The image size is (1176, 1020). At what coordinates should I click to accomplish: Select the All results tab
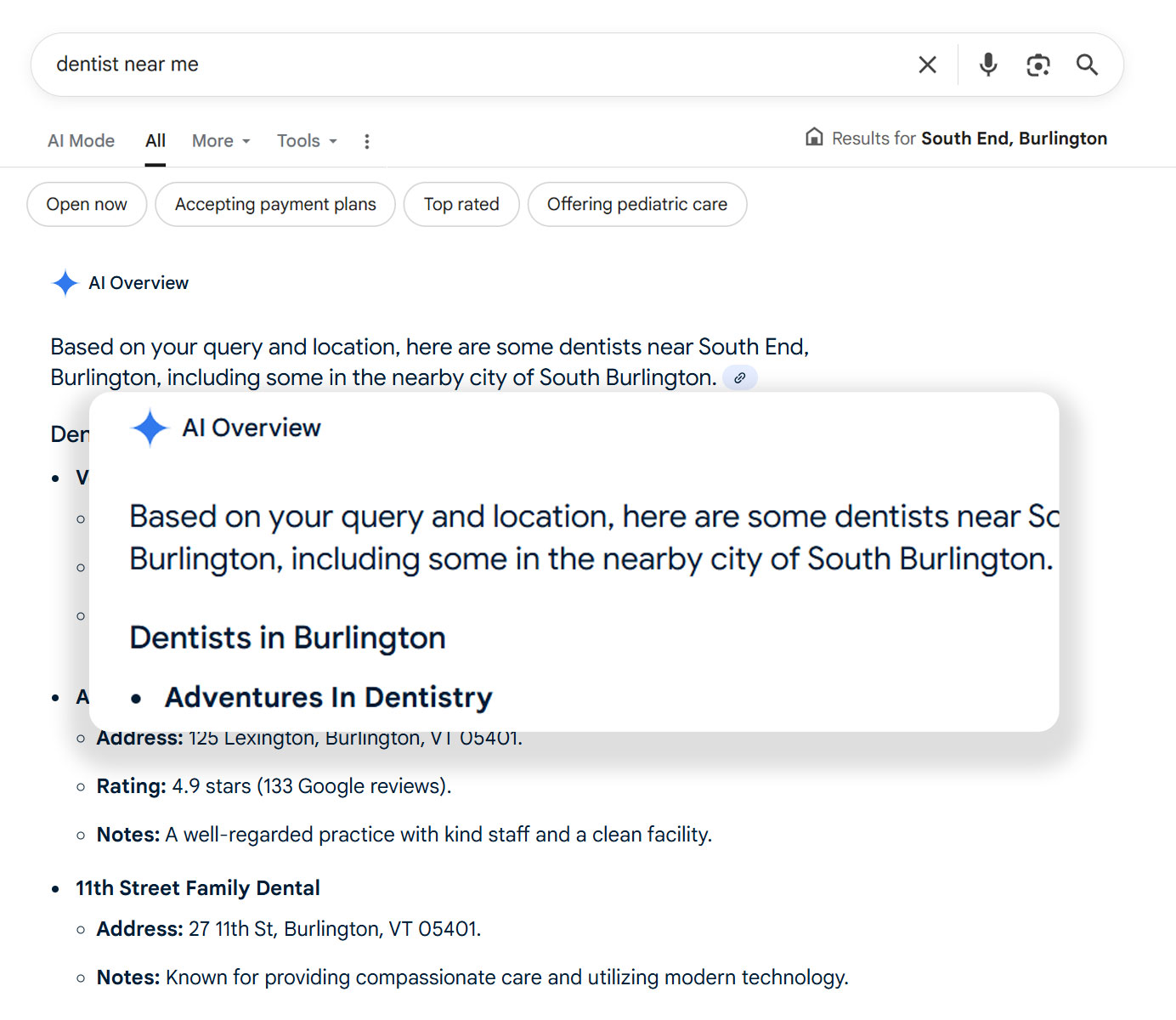click(x=155, y=140)
